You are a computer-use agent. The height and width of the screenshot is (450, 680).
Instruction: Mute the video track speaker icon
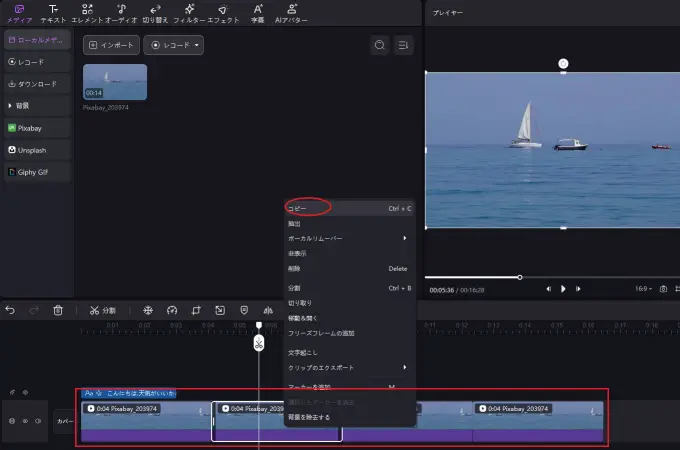(38, 421)
